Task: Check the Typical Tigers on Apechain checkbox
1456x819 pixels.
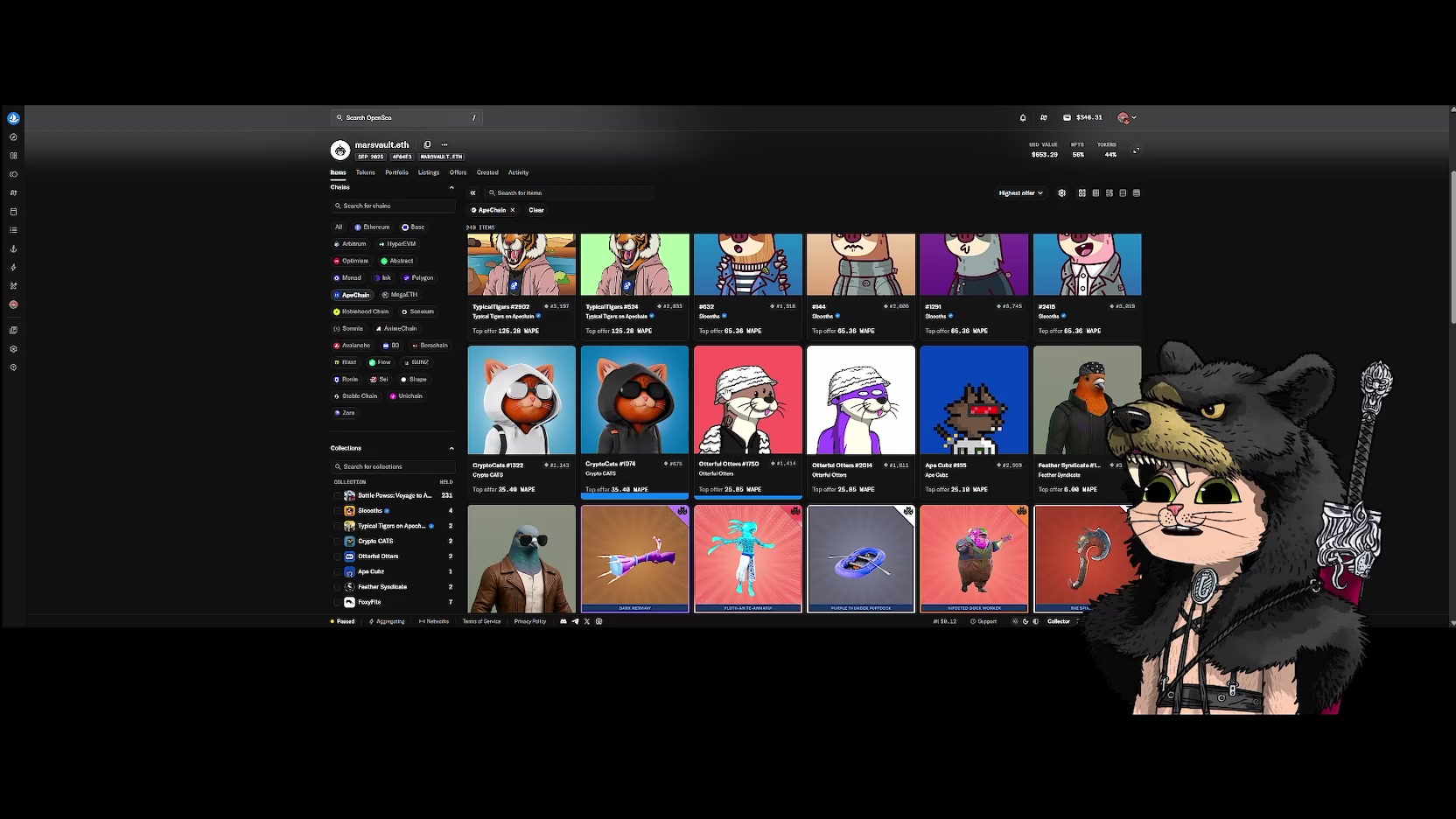Action: (337, 526)
